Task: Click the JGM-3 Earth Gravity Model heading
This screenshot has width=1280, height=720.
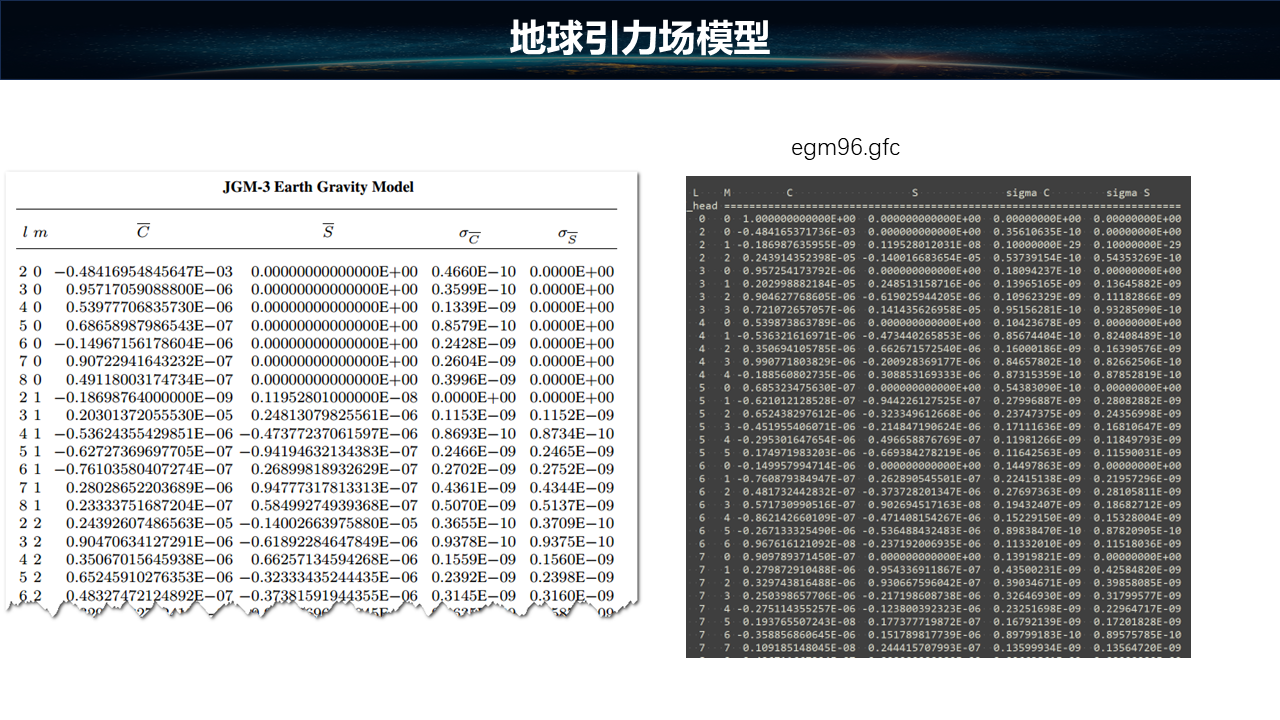Action: pos(318,187)
